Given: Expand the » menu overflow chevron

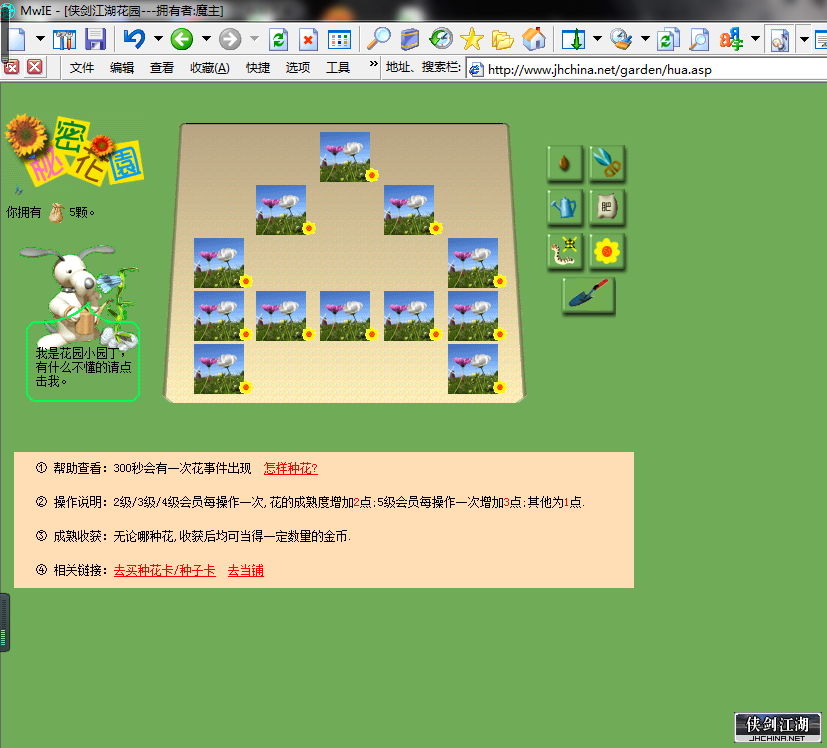Looking at the screenshot, I should pyautogui.click(x=373, y=64).
